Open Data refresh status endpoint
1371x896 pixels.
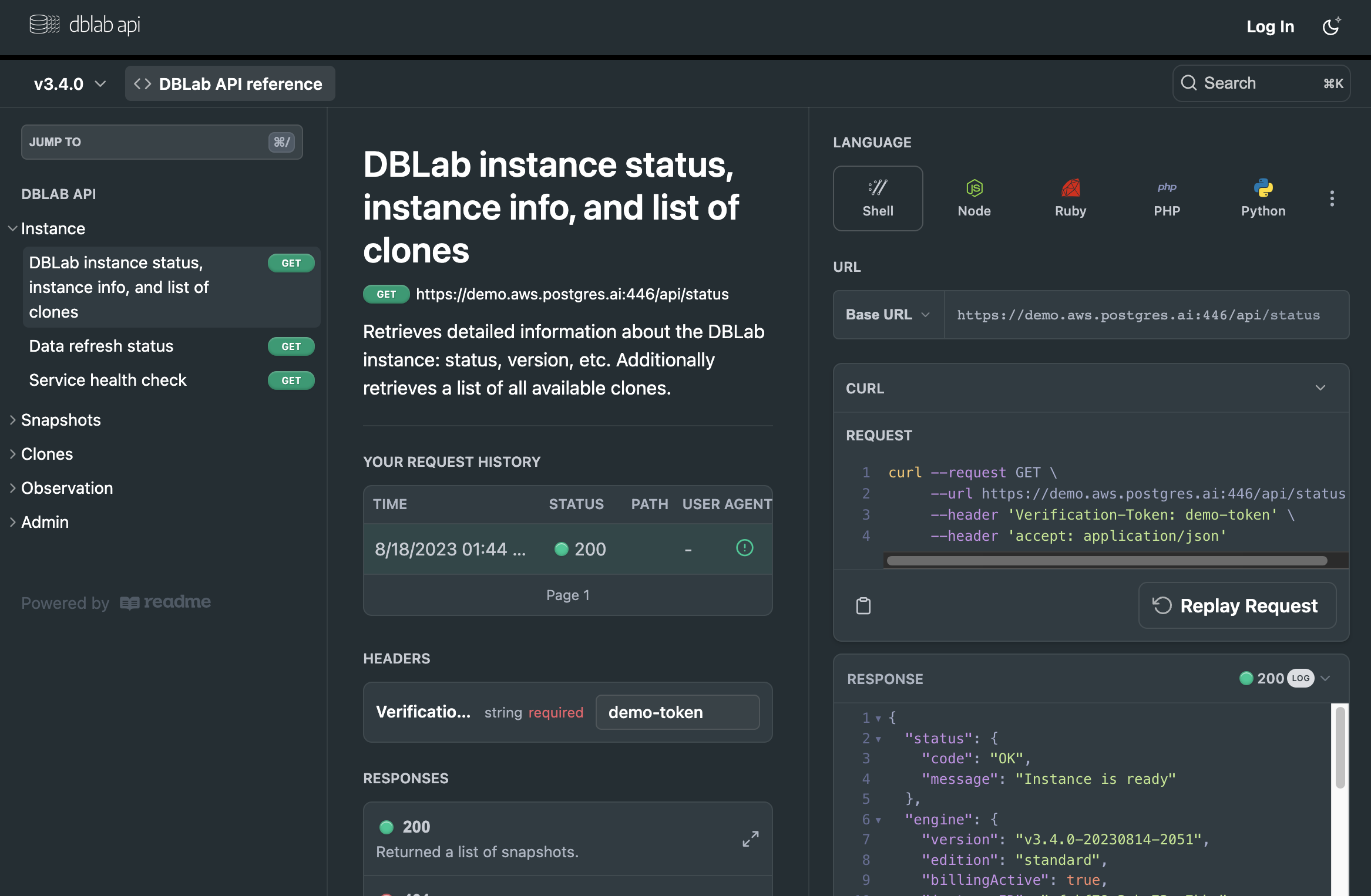[x=172, y=346]
